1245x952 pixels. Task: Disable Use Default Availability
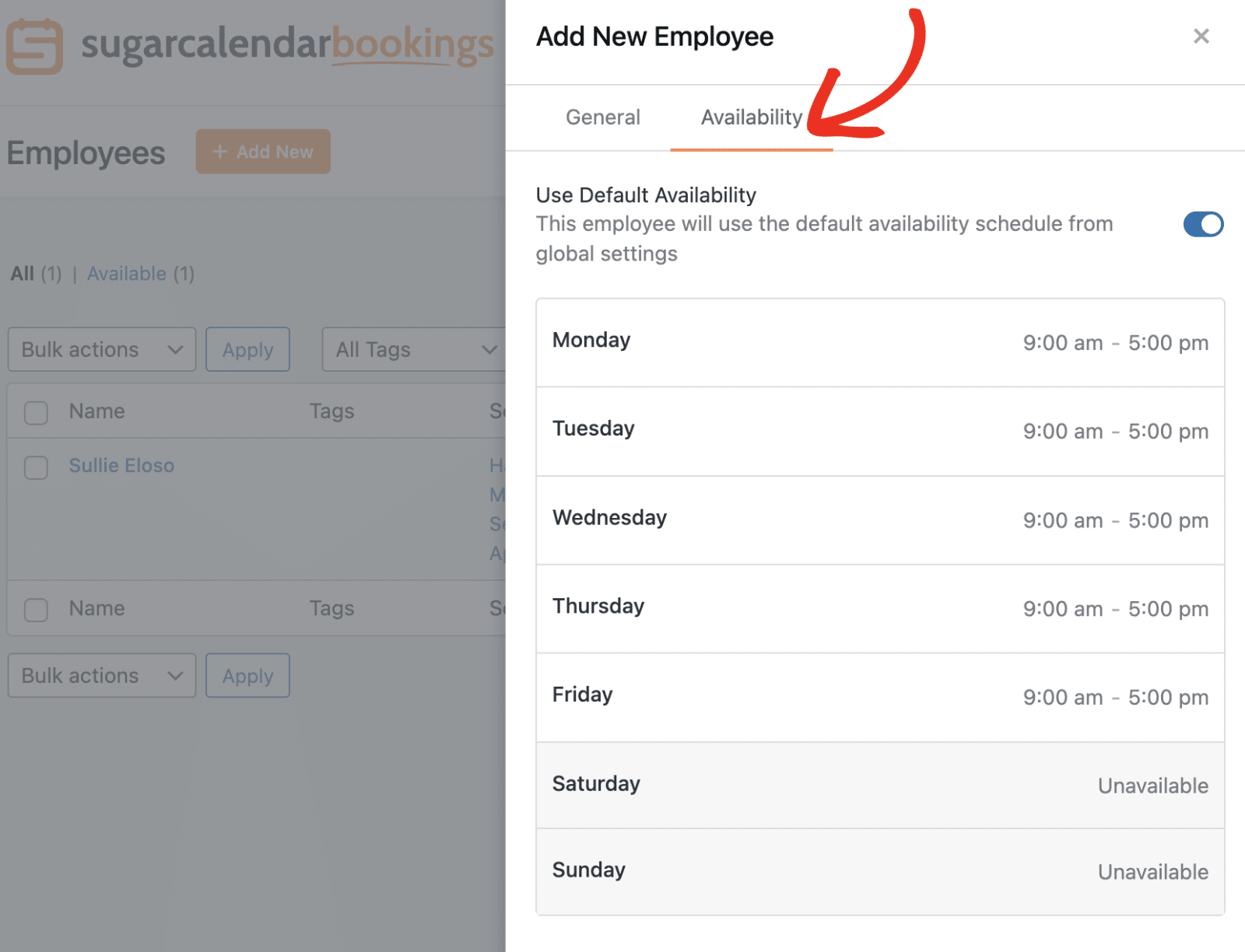[1202, 224]
